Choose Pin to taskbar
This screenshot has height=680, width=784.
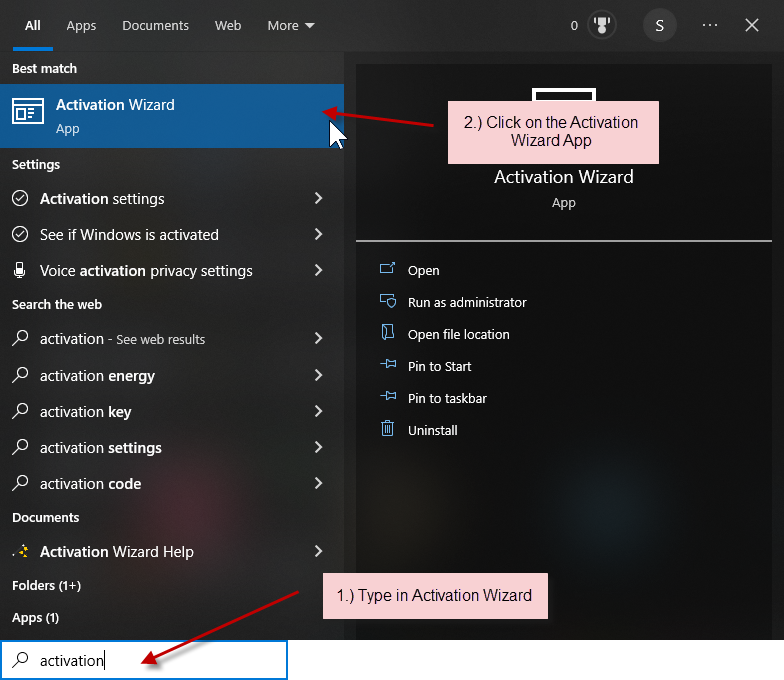coord(447,398)
